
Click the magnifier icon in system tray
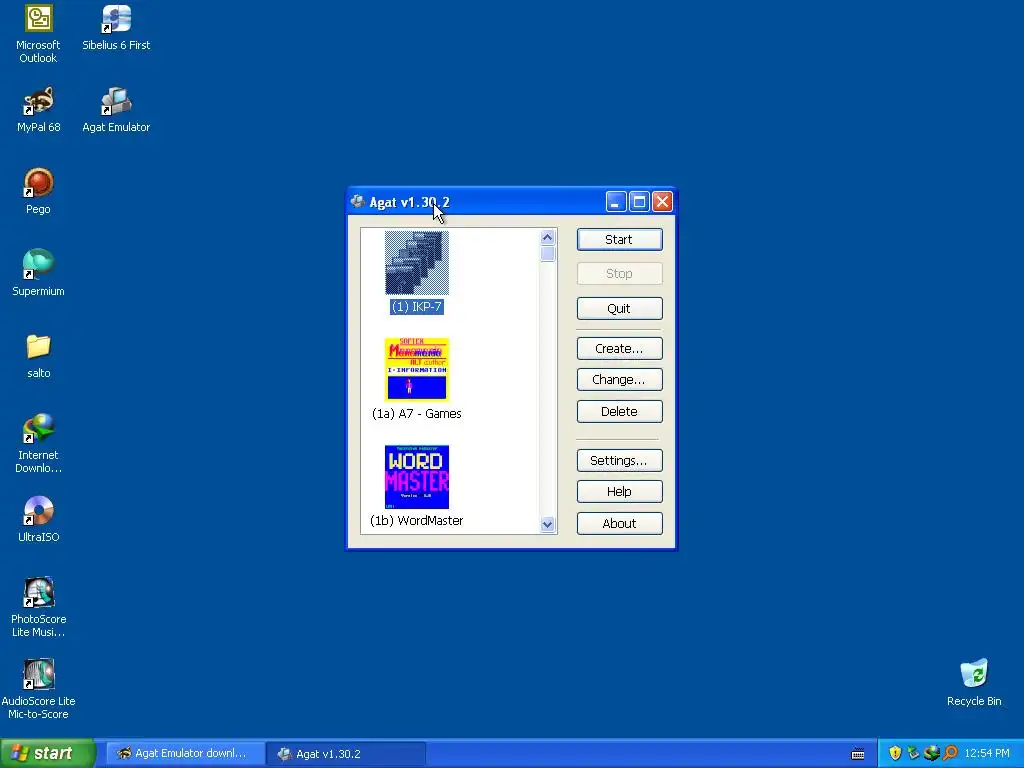coord(950,753)
